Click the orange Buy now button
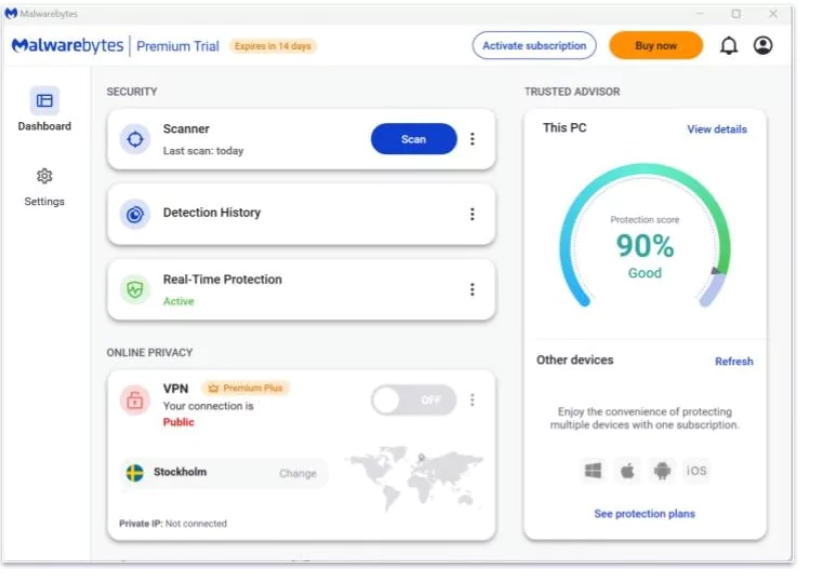Screen dimensions: 813x574 (x=656, y=46)
